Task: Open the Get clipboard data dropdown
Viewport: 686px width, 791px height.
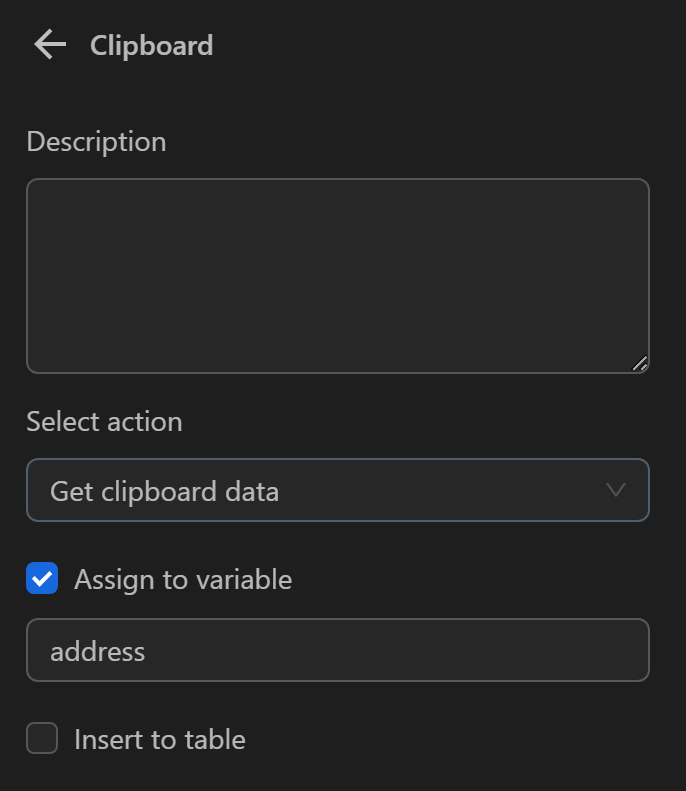Action: point(337,490)
